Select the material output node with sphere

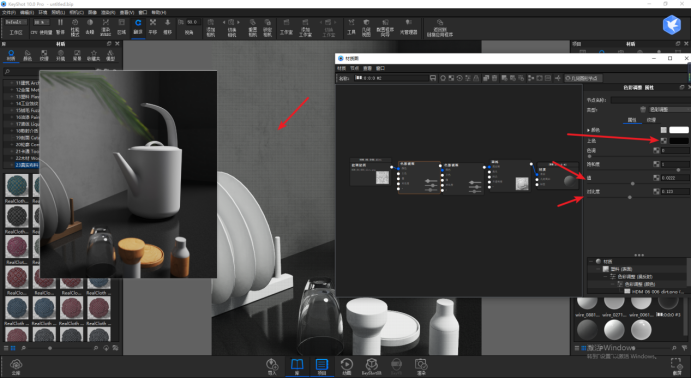coord(558,176)
